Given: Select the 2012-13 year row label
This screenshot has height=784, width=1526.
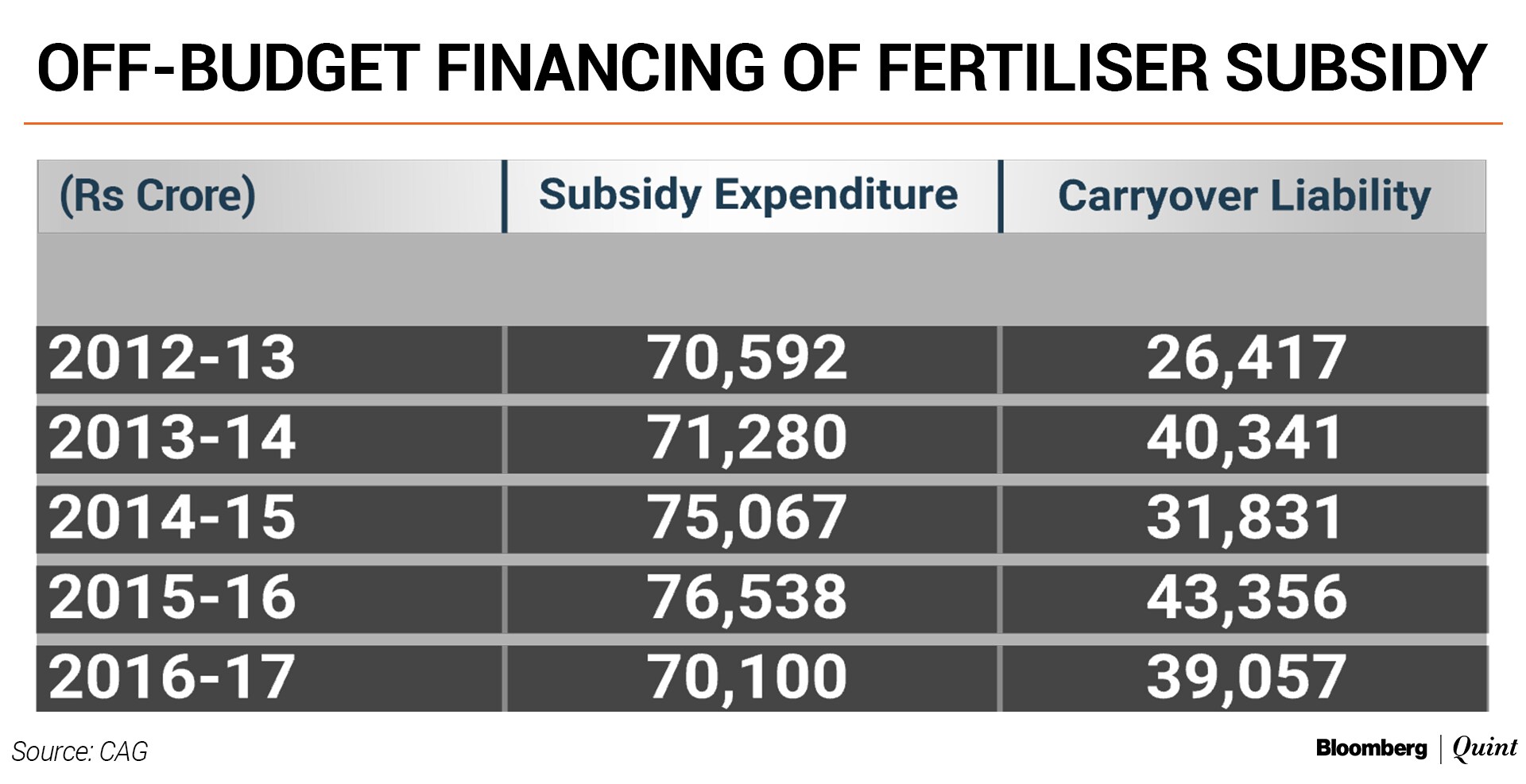Looking at the screenshot, I should click(x=172, y=358).
